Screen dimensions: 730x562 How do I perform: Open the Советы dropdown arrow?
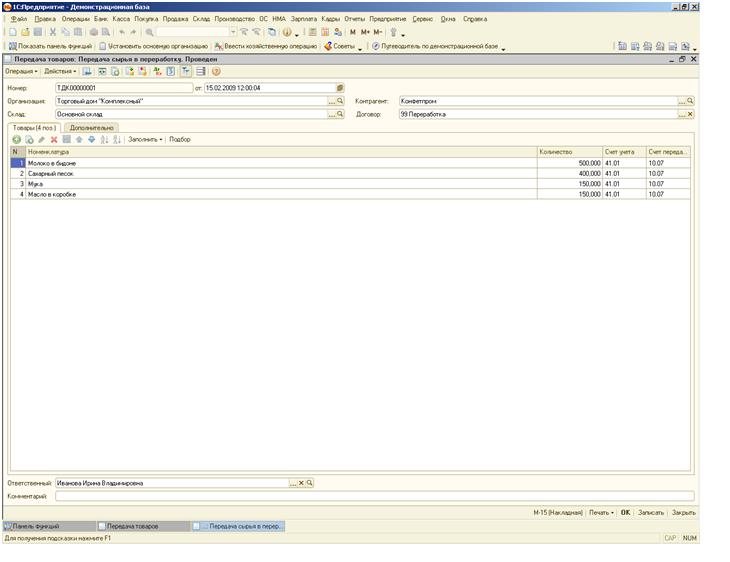pyautogui.click(x=360, y=48)
